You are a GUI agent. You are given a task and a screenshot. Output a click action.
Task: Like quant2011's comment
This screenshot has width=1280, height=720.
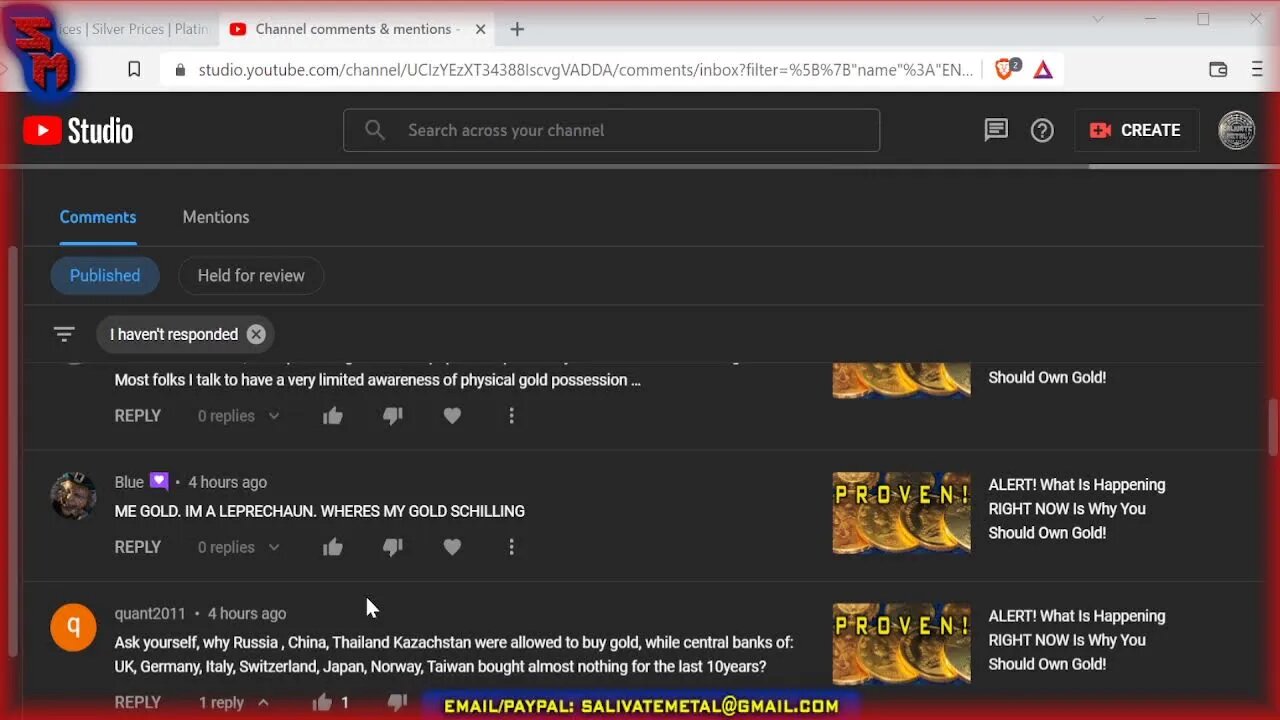(322, 703)
